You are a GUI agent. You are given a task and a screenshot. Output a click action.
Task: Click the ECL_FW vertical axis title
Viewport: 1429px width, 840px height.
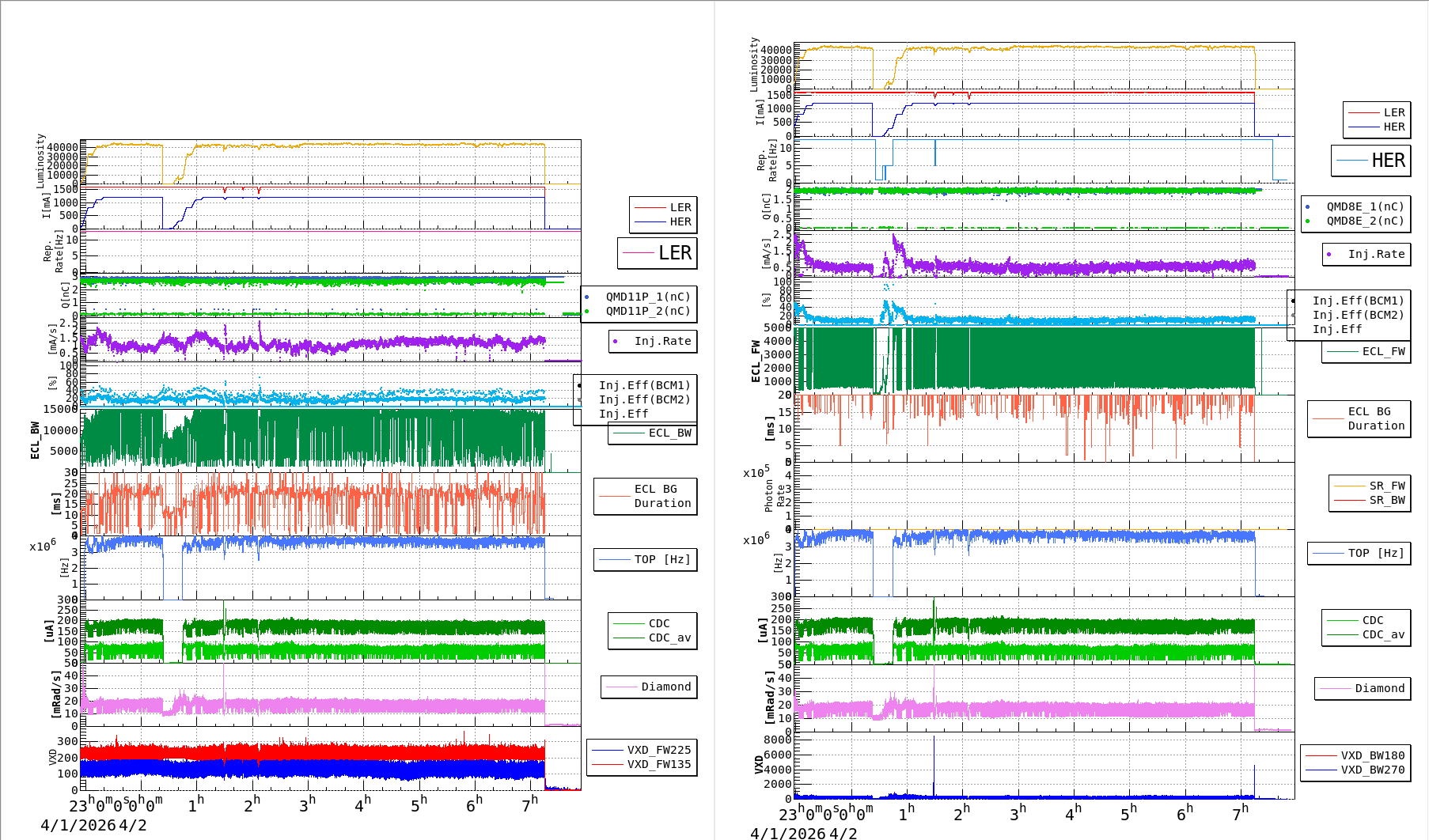(756, 361)
